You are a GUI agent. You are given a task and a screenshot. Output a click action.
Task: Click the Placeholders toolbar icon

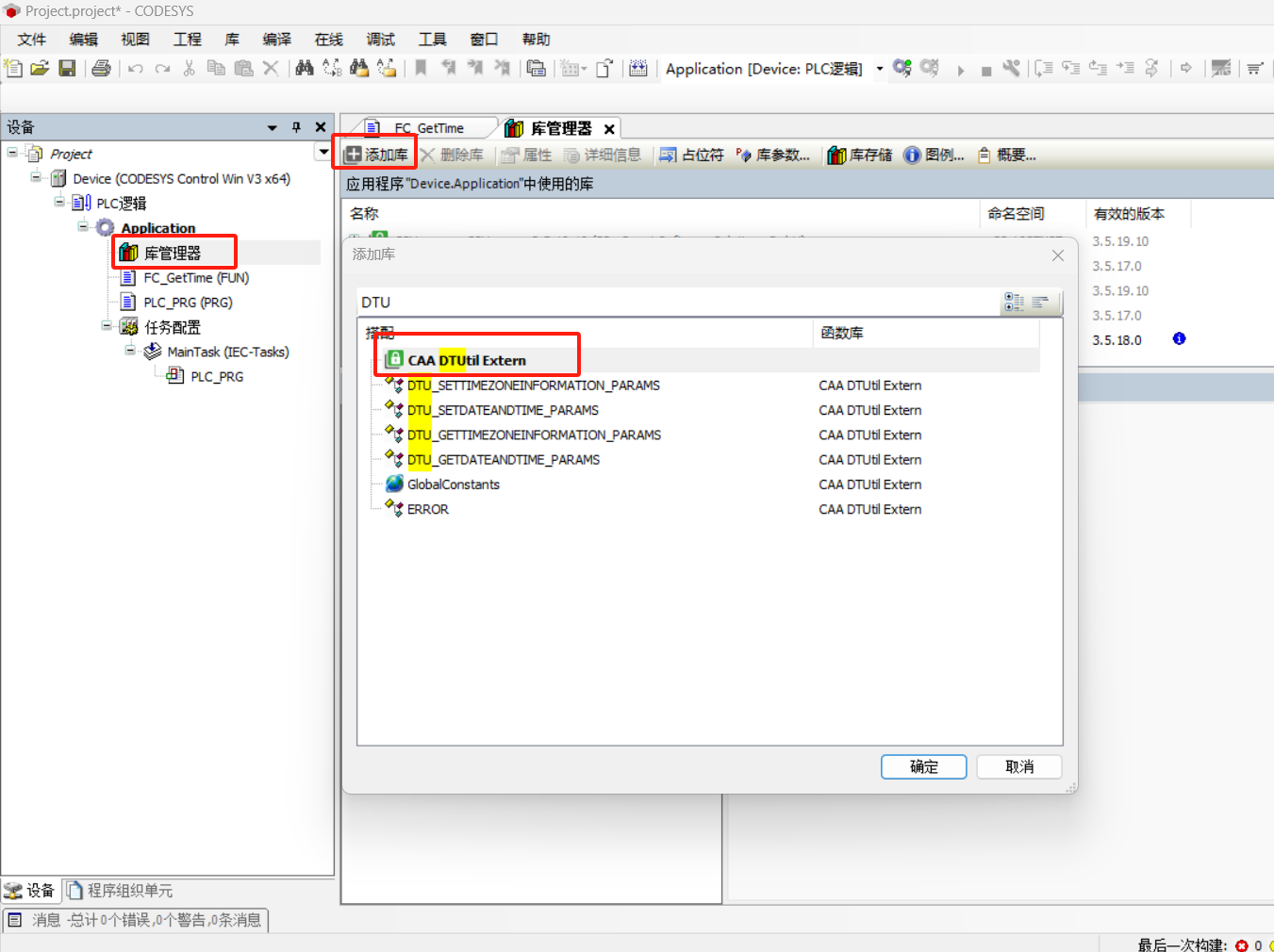(x=691, y=156)
